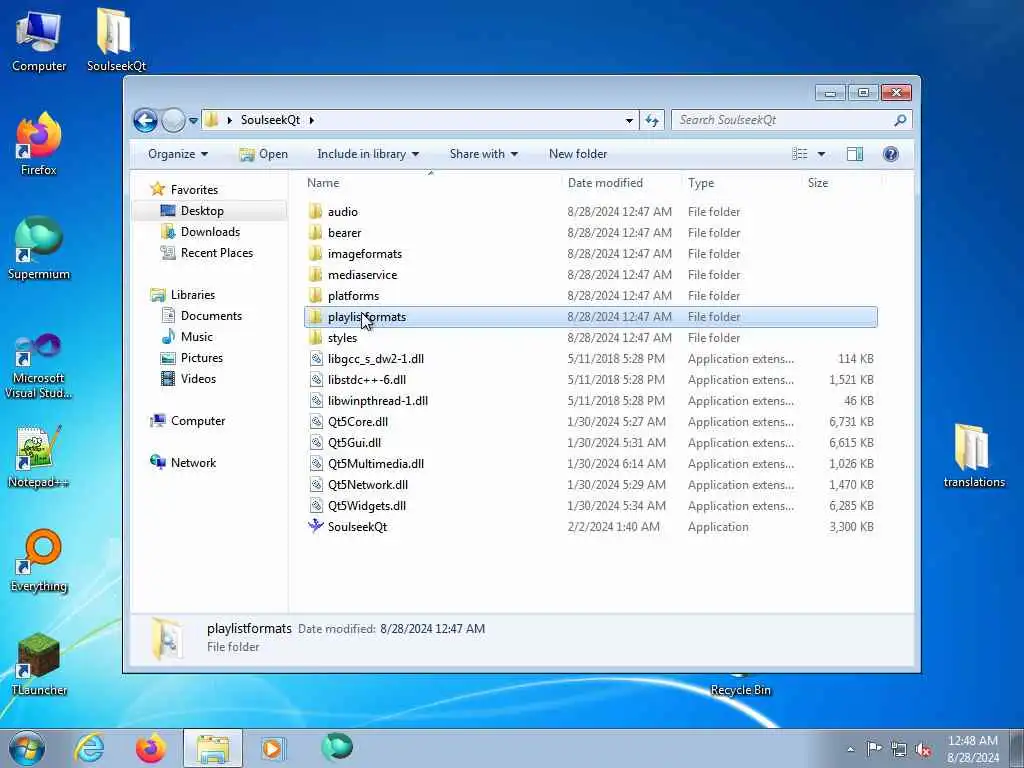
Task: Open Windows Media Player on taskbar
Action: [x=273, y=748]
